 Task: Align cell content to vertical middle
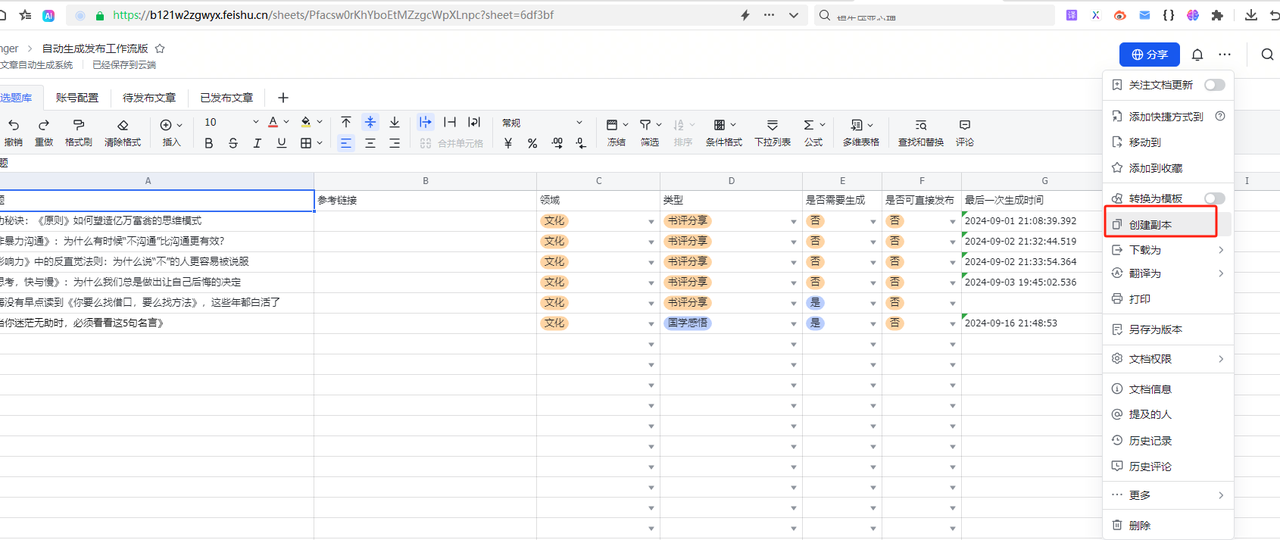(x=370, y=122)
